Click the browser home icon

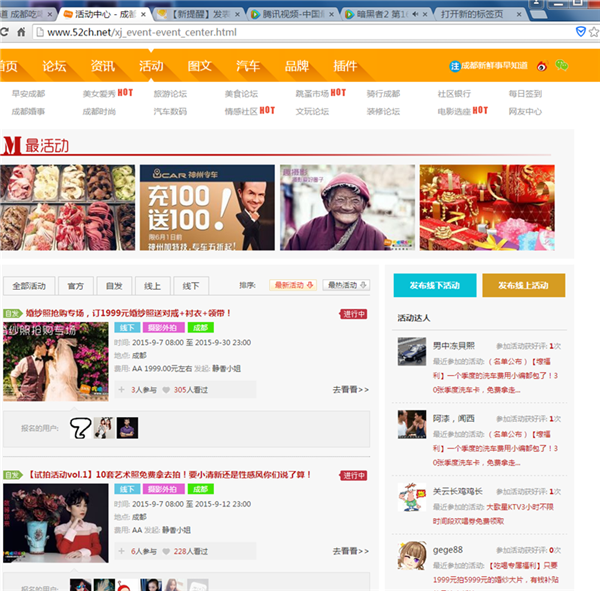21,32
